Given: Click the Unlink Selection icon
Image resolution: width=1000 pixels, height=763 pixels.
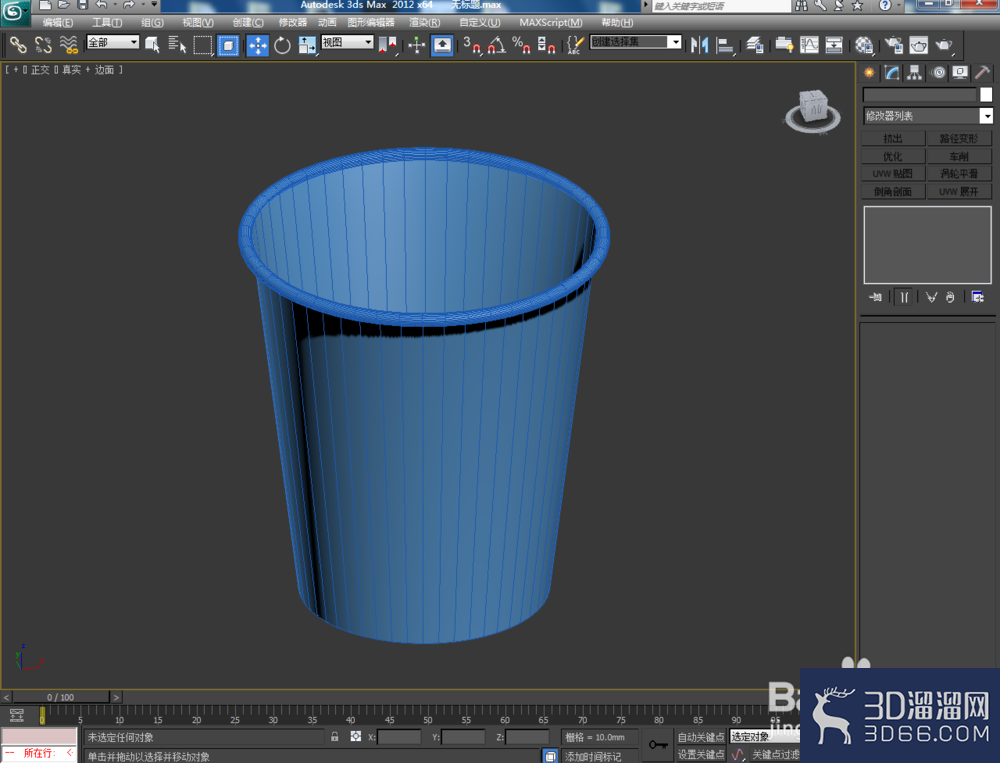Looking at the screenshot, I should 43,45.
